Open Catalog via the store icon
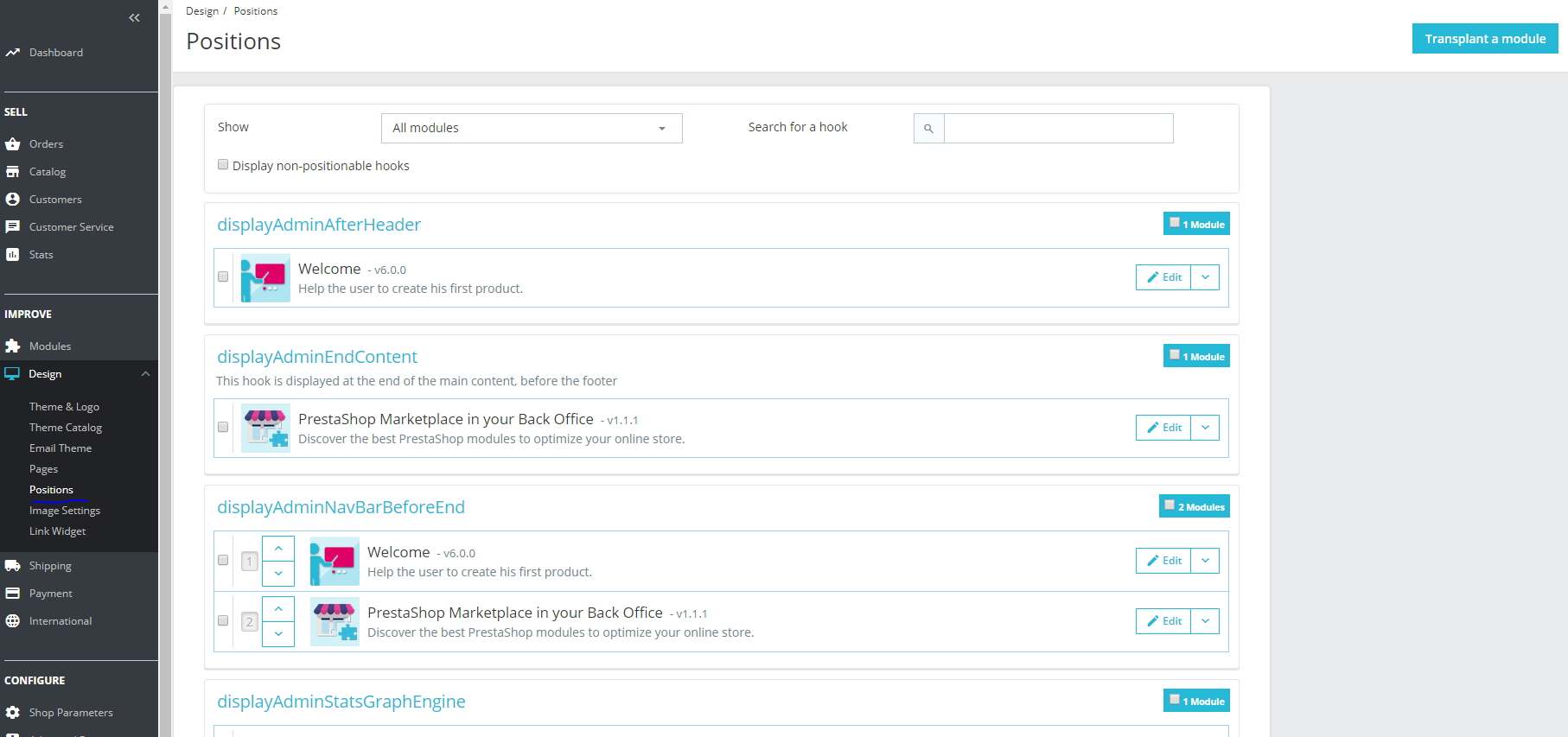The width and height of the screenshot is (1568, 737). [x=12, y=172]
